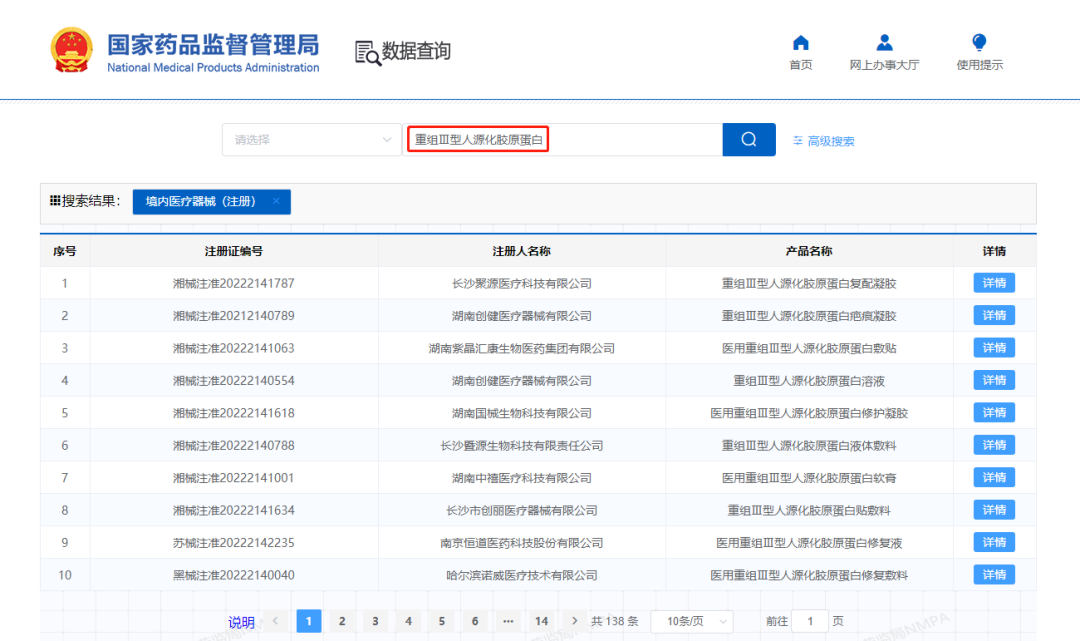
Task: Click the next page chevron arrow
Action: click(x=574, y=621)
